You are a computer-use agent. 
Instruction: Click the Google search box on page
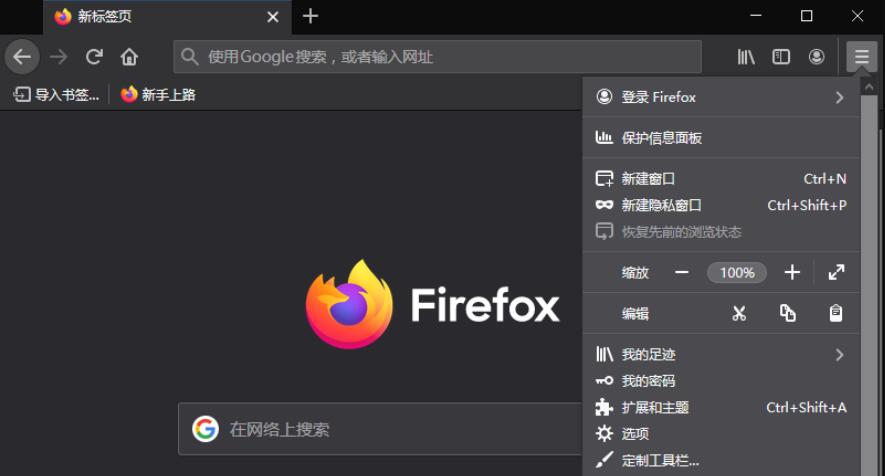(x=380, y=429)
